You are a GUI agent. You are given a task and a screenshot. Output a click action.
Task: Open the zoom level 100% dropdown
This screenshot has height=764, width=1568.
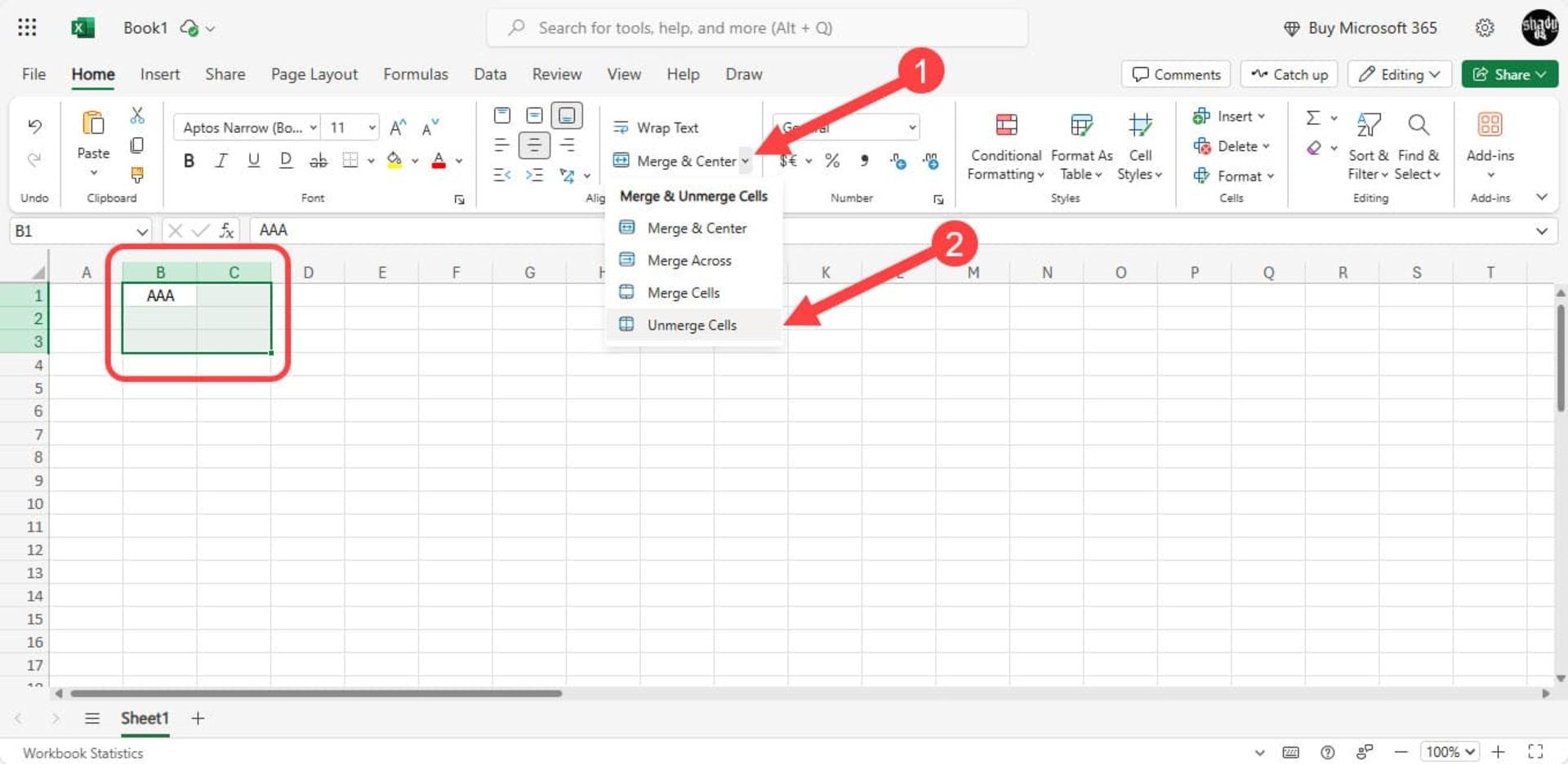coord(1450,752)
